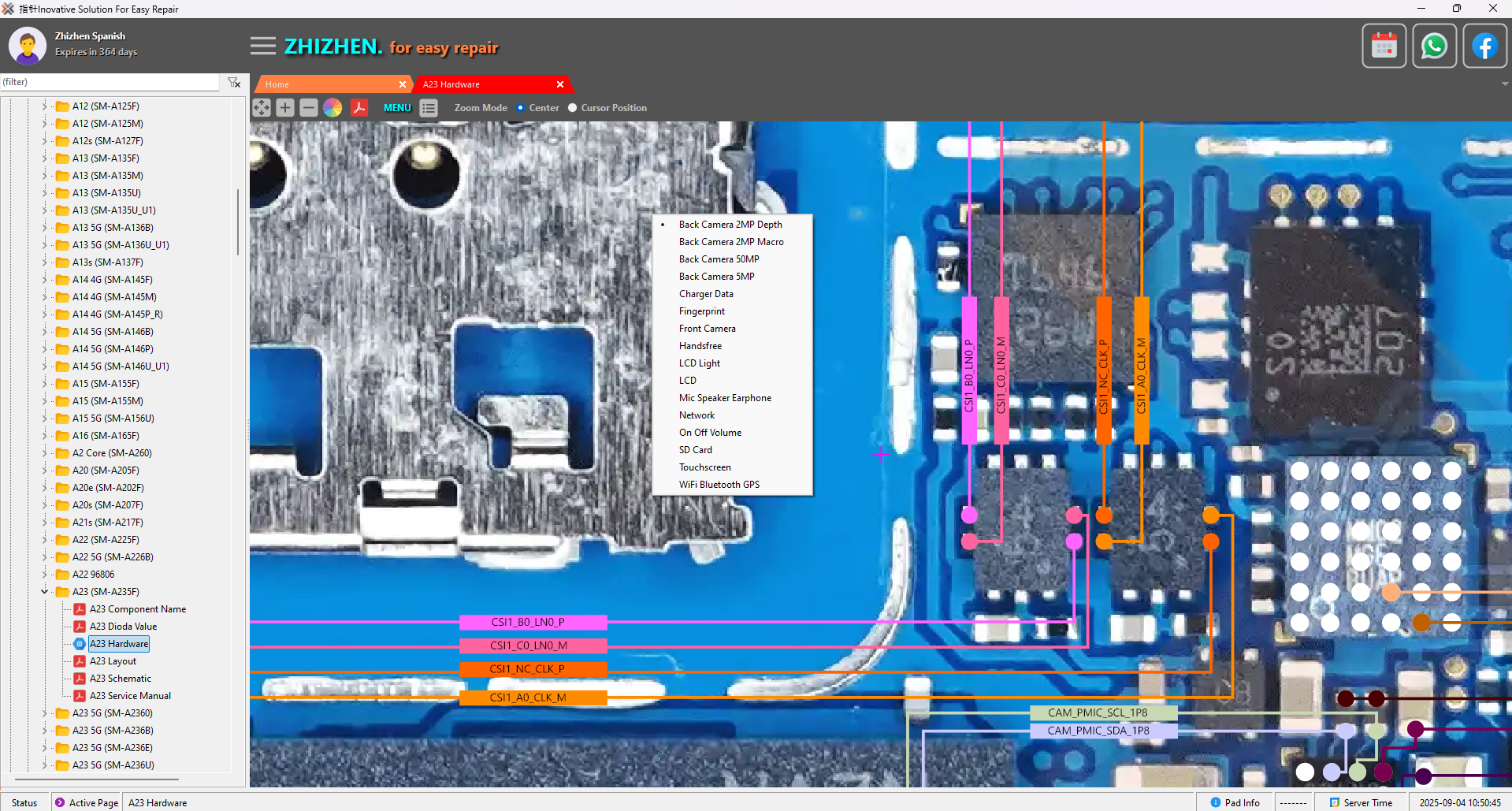Expand the A2 Core (SM-A260) folder
The height and width of the screenshot is (811, 1512).
(45, 453)
